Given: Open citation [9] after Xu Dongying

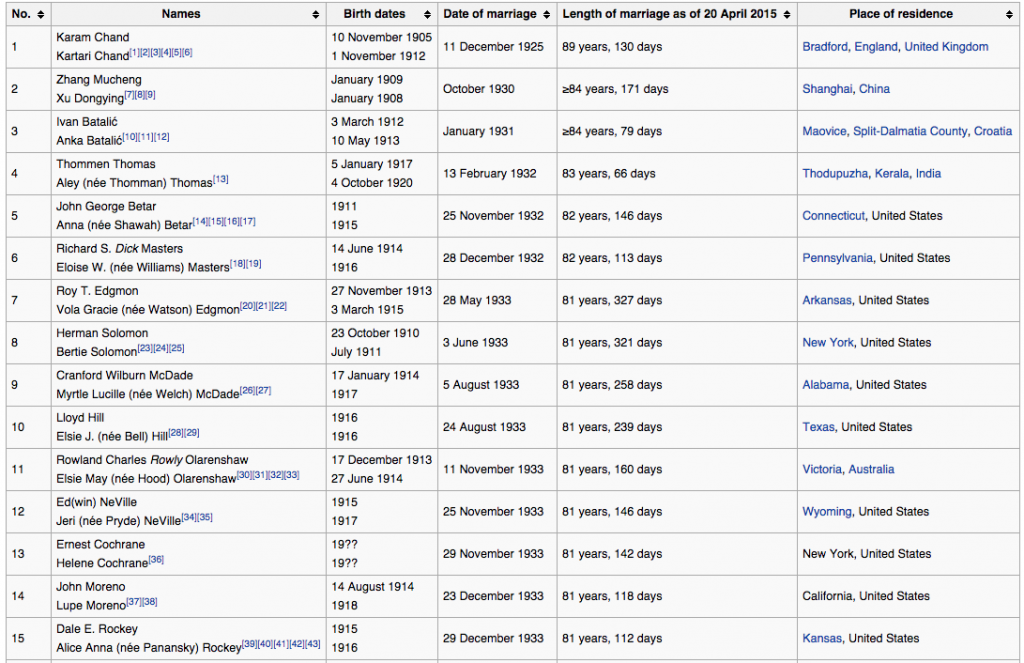Looking at the screenshot, I should (x=150, y=95).
